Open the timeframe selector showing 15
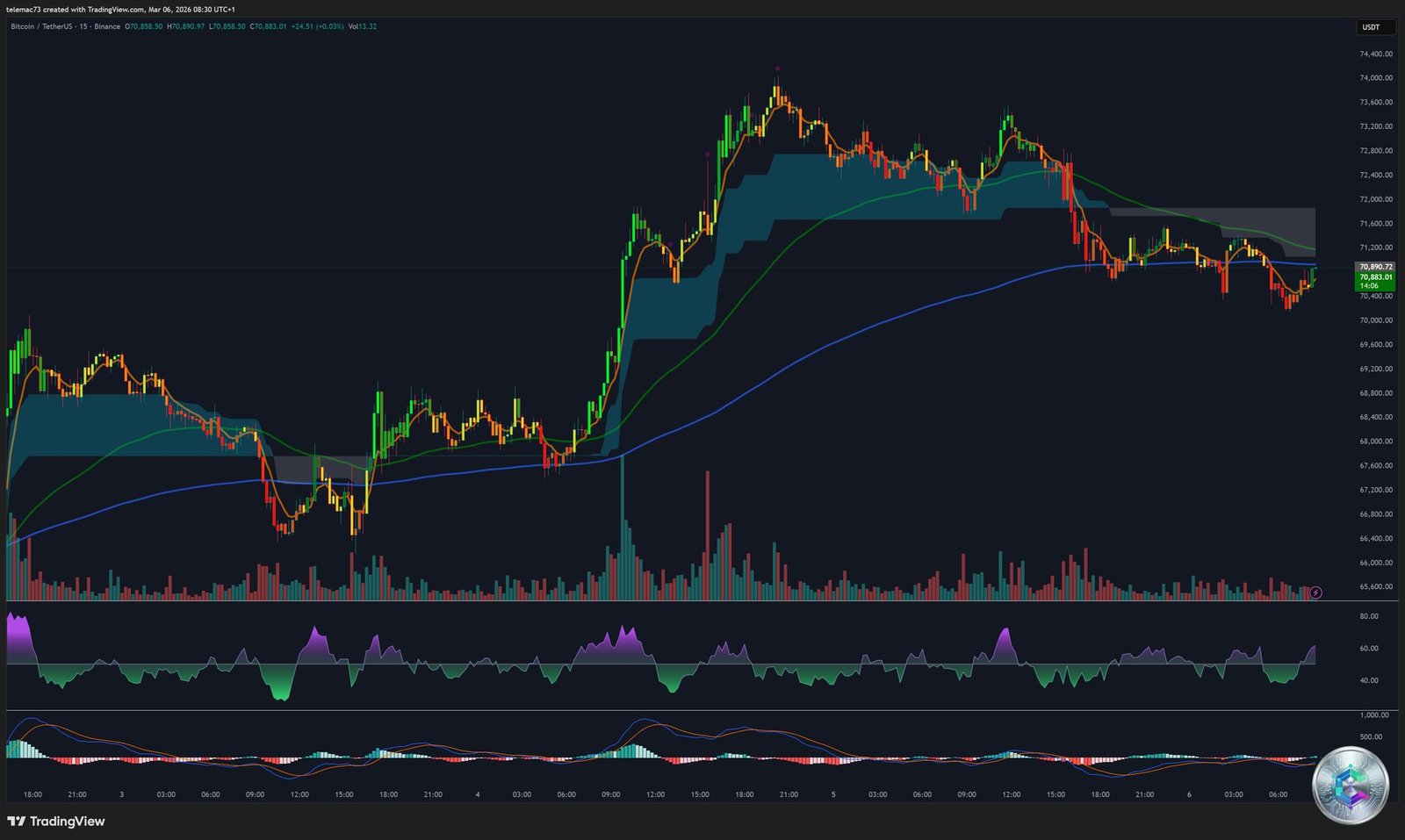Screen dimensions: 1405x840 point(85,27)
